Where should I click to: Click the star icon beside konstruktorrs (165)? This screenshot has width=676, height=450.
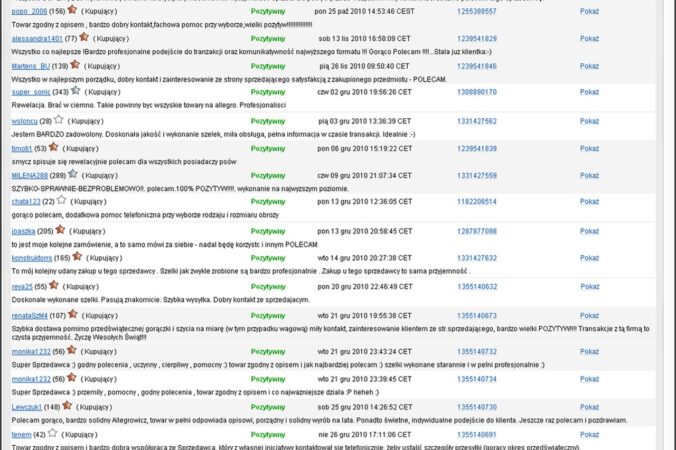[77, 256]
